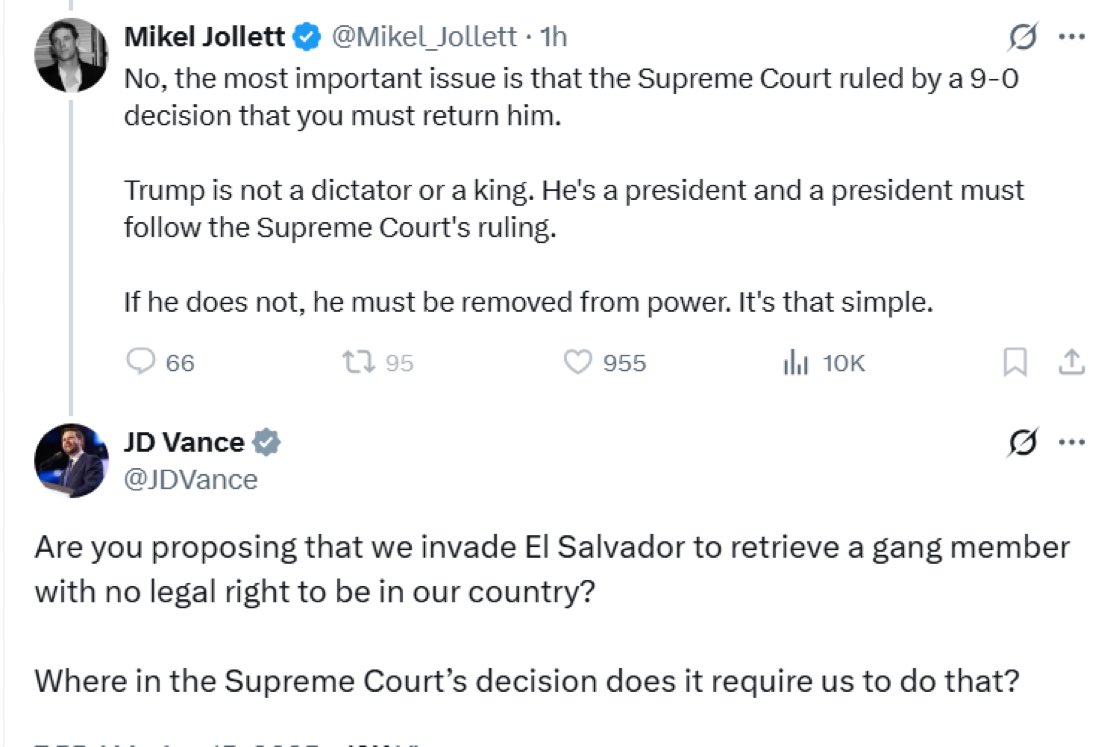1116x747 pixels.
Task: Bookmark Mikel Jollett's tweet
Action: [1015, 362]
